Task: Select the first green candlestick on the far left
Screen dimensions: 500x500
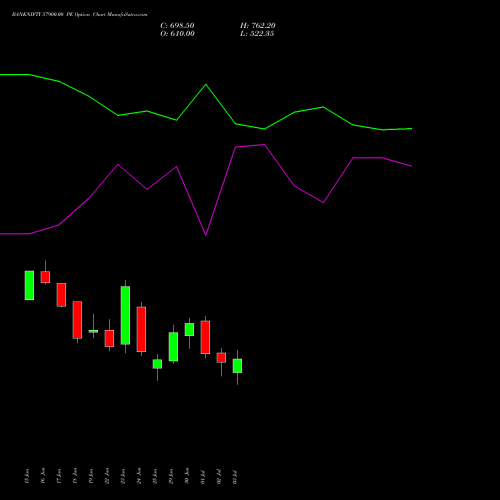Action: tap(29, 285)
